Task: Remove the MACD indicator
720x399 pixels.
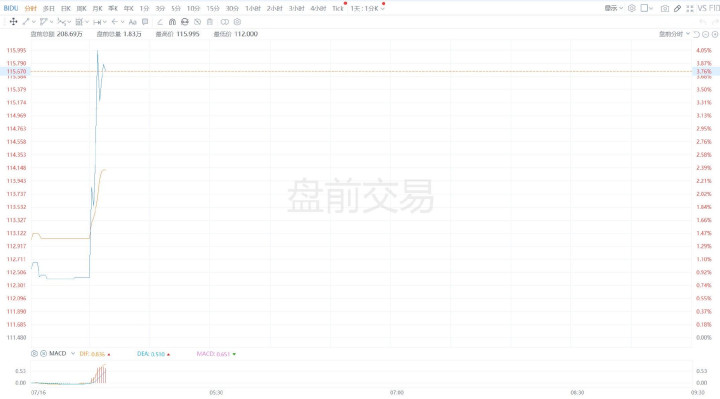Action: (43, 354)
